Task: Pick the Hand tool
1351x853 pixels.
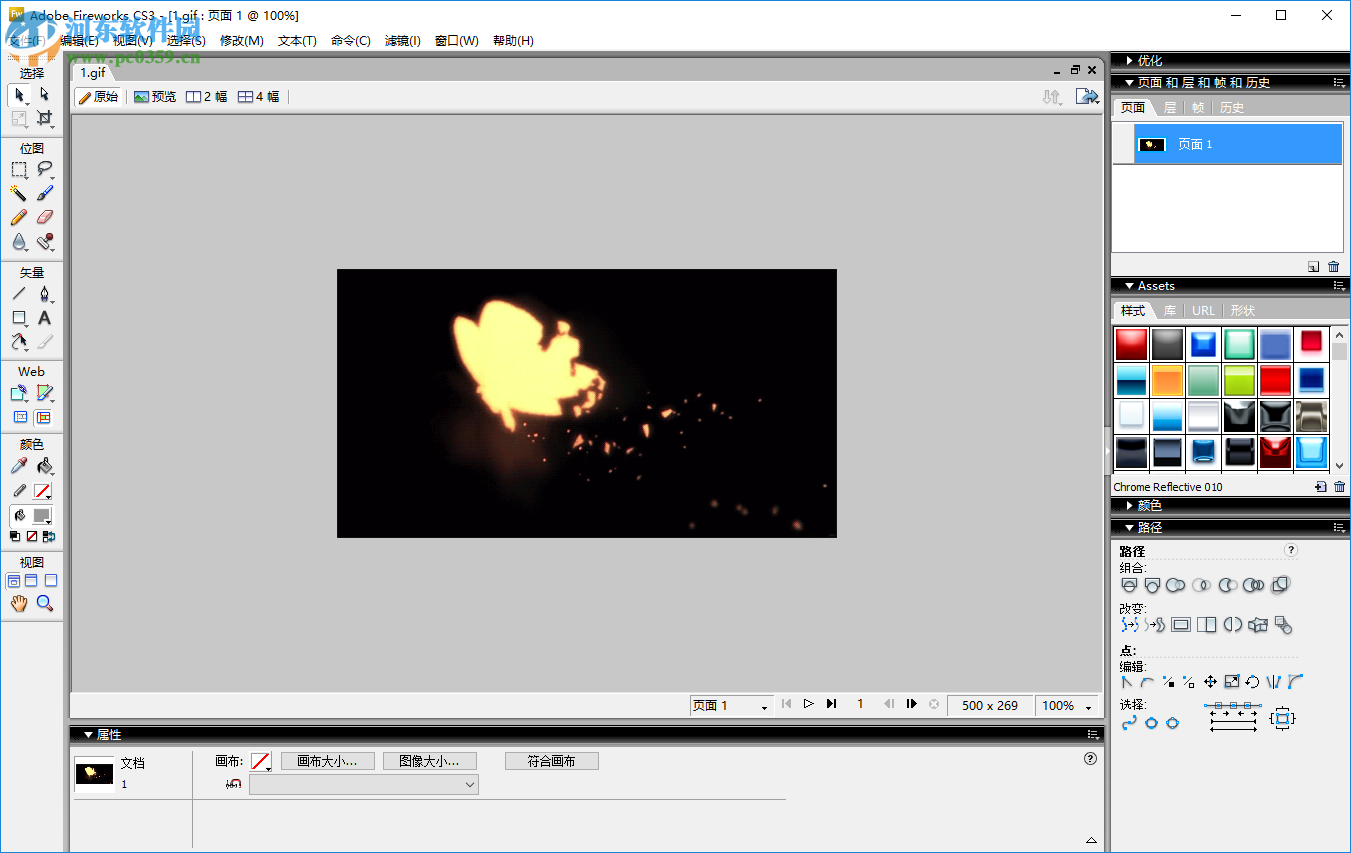Action: click(19, 602)
